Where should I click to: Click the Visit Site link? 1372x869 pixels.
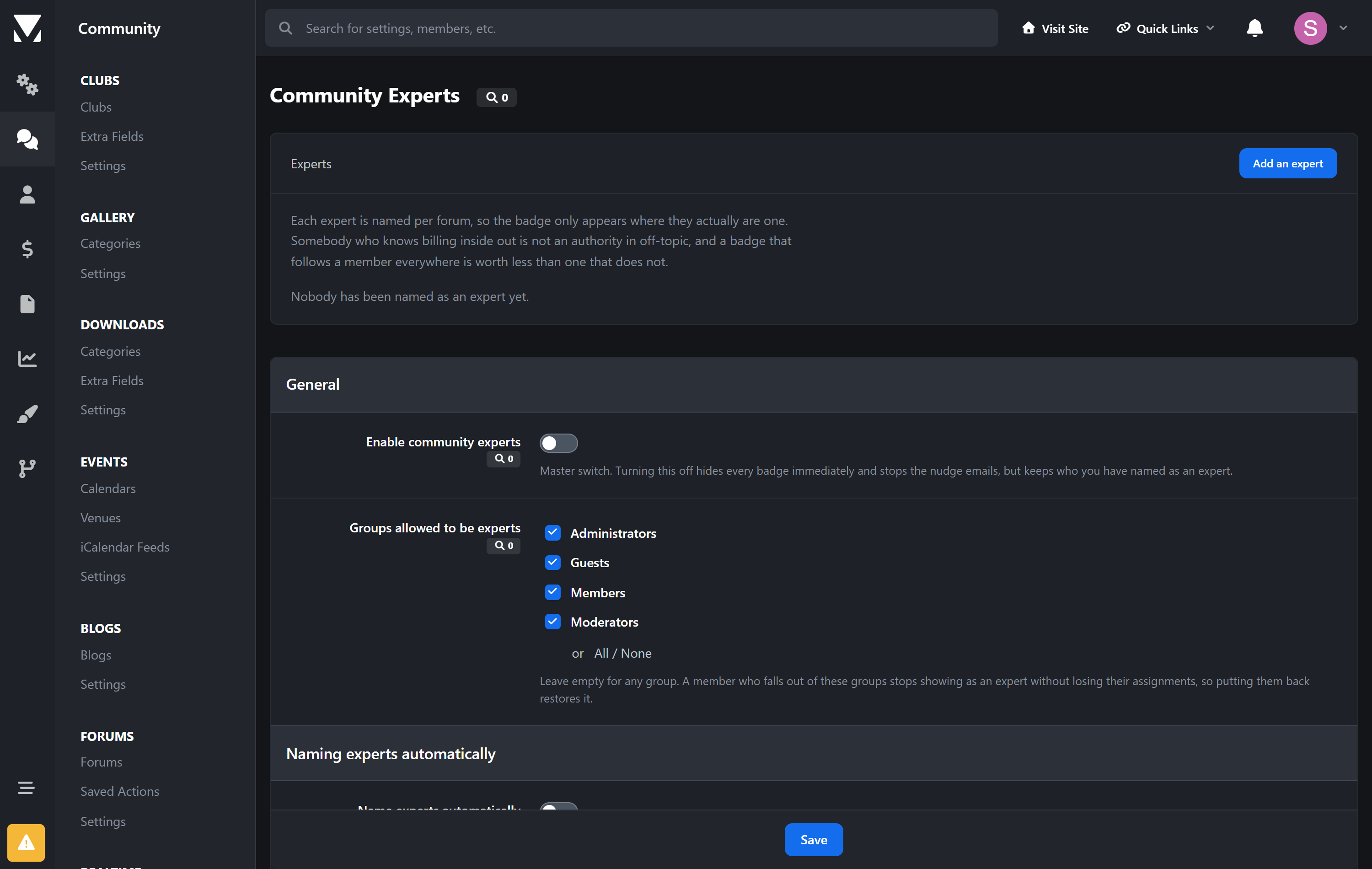pos(1055,28)
